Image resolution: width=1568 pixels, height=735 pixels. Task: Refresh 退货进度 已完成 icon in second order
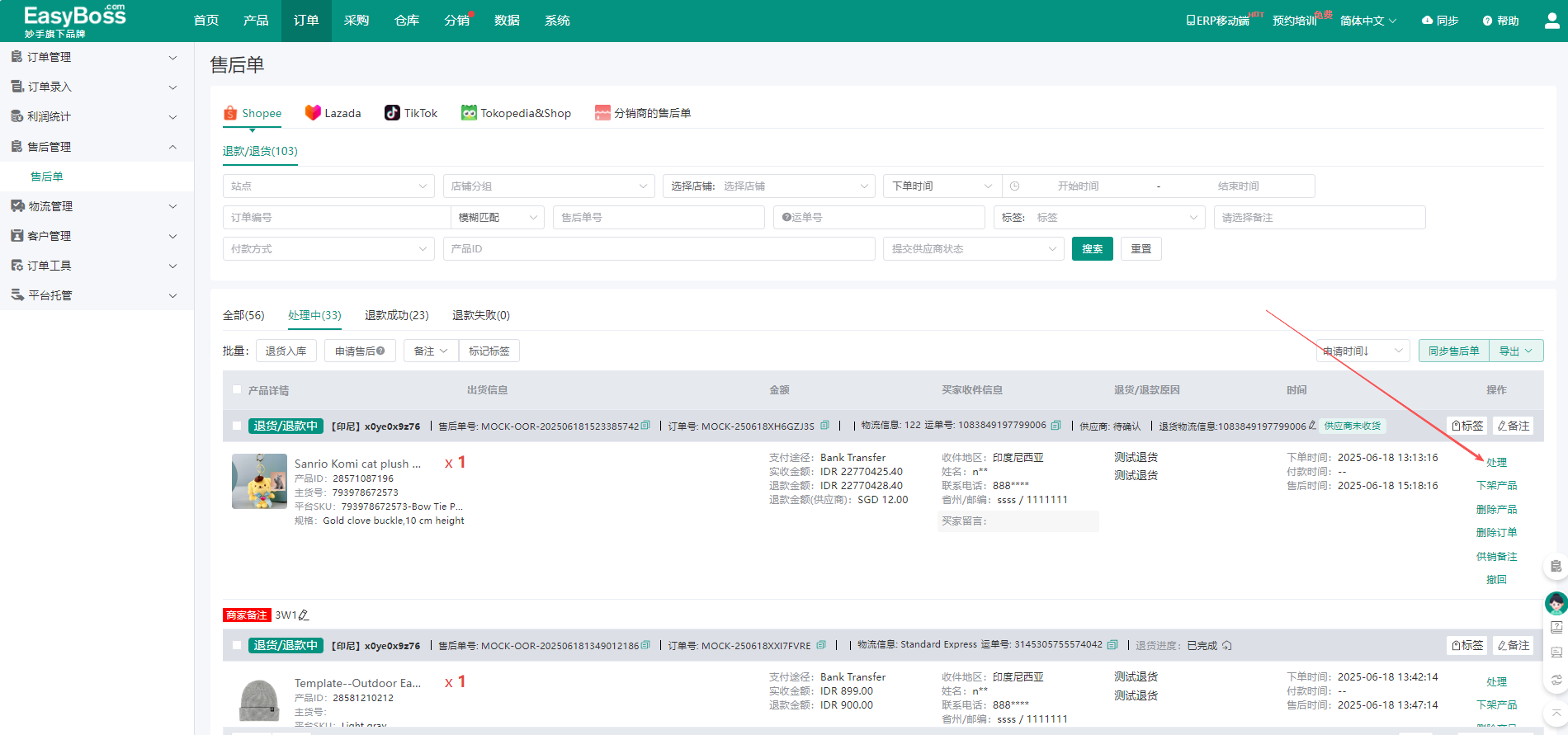(x=1227, y=645)
